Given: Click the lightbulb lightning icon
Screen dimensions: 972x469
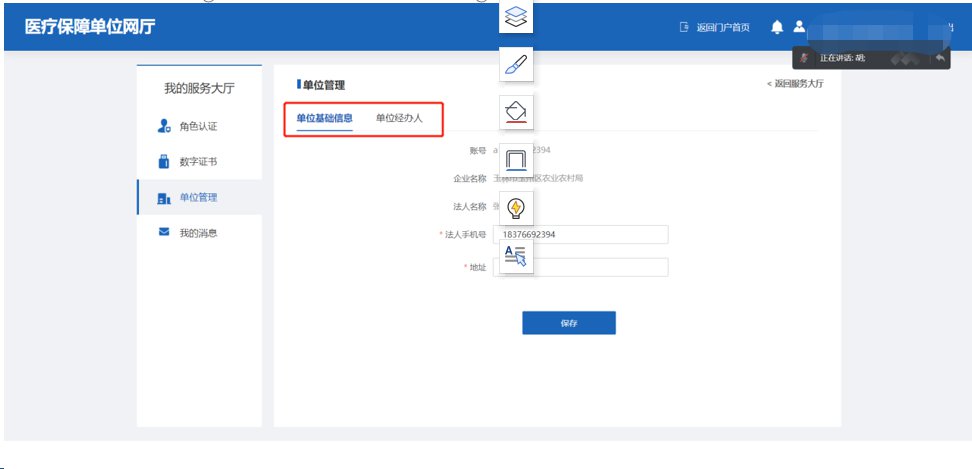Looking at the screenshot, I should (x=515, y=208).
